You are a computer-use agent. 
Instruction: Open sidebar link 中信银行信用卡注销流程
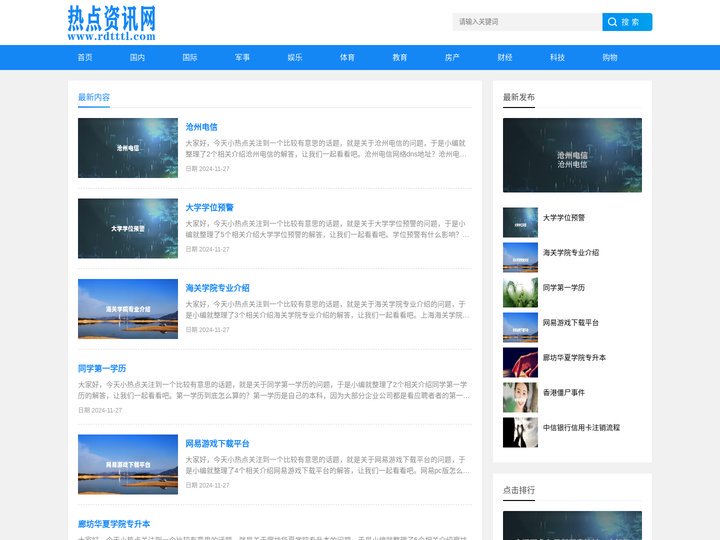click(x=581, y=428)
